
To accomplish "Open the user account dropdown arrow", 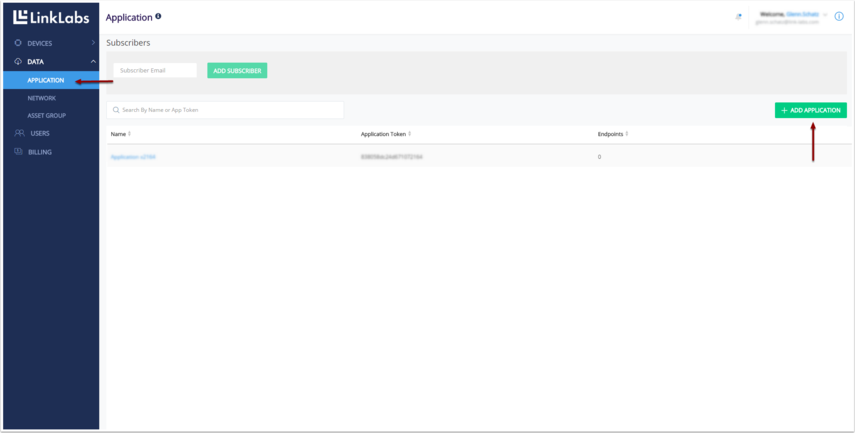I will 825,15.
